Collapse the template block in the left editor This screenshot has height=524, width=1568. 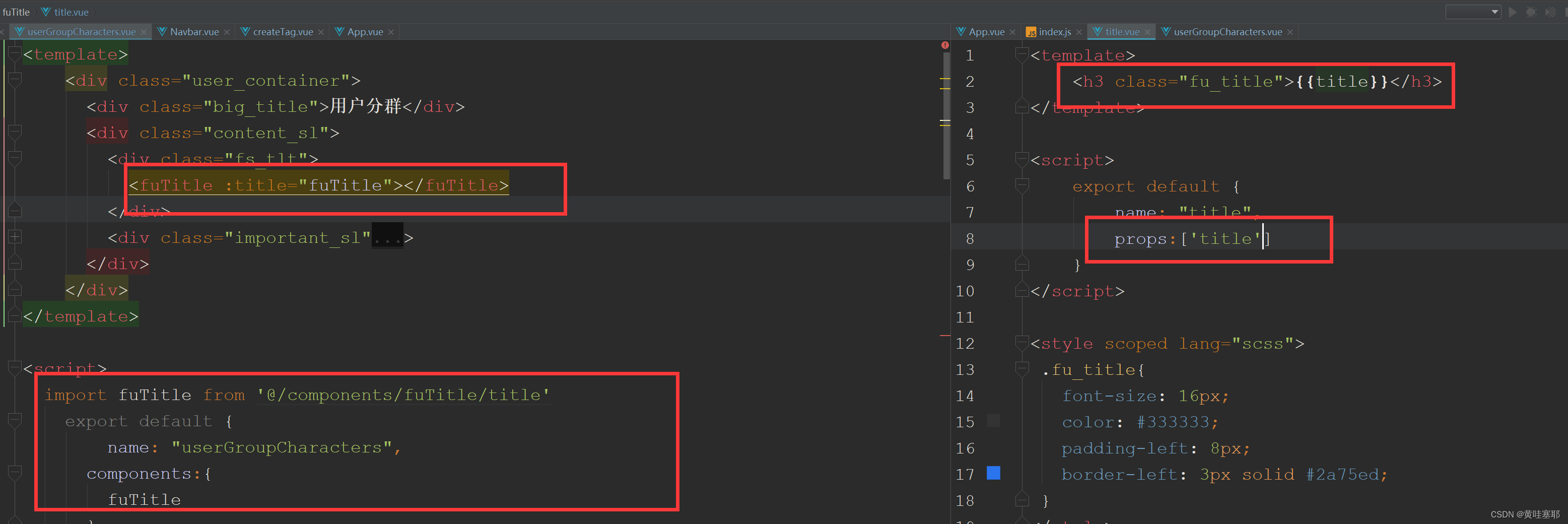15,53
